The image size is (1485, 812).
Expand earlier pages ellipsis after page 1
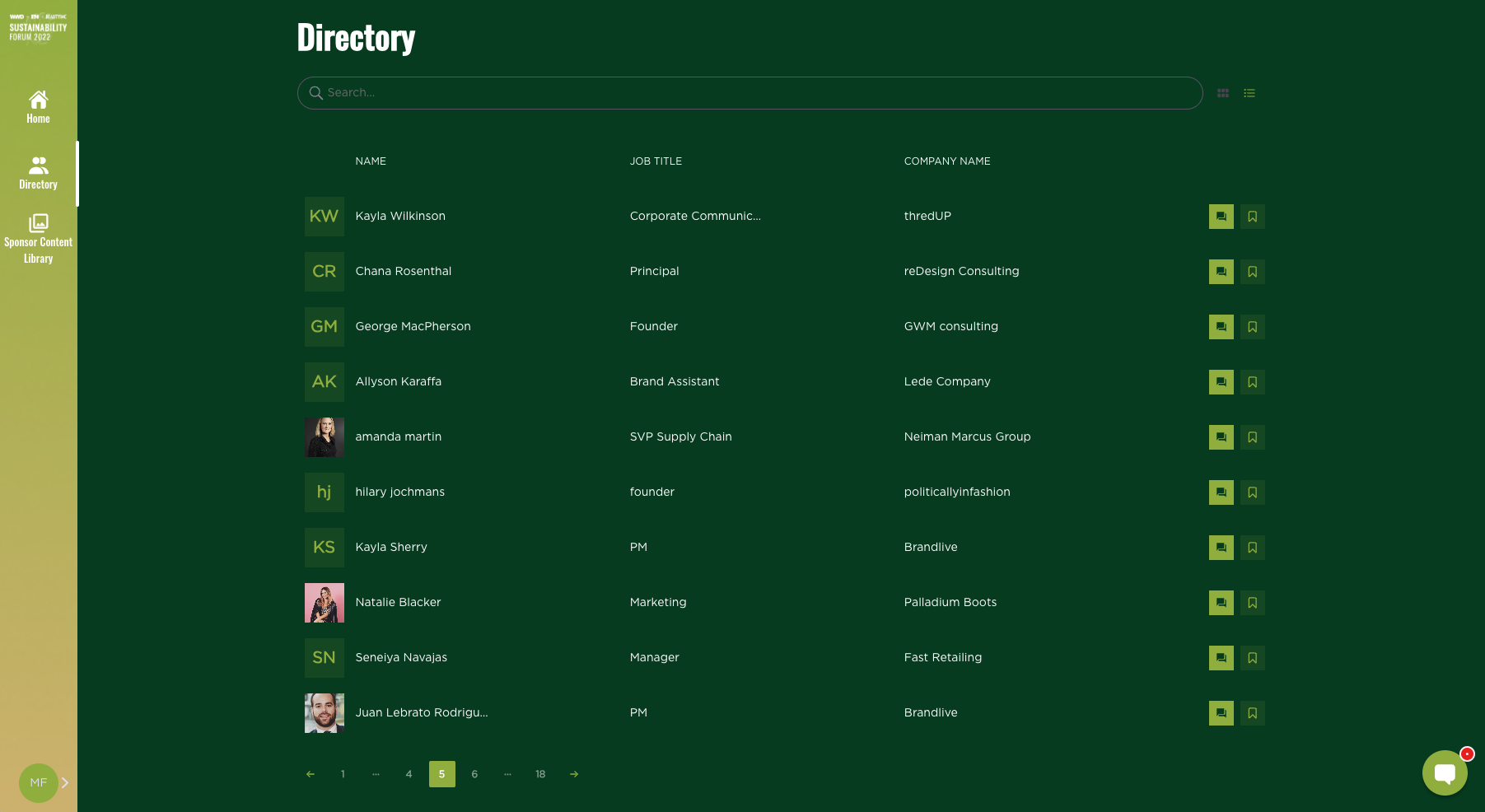(376, 774)
